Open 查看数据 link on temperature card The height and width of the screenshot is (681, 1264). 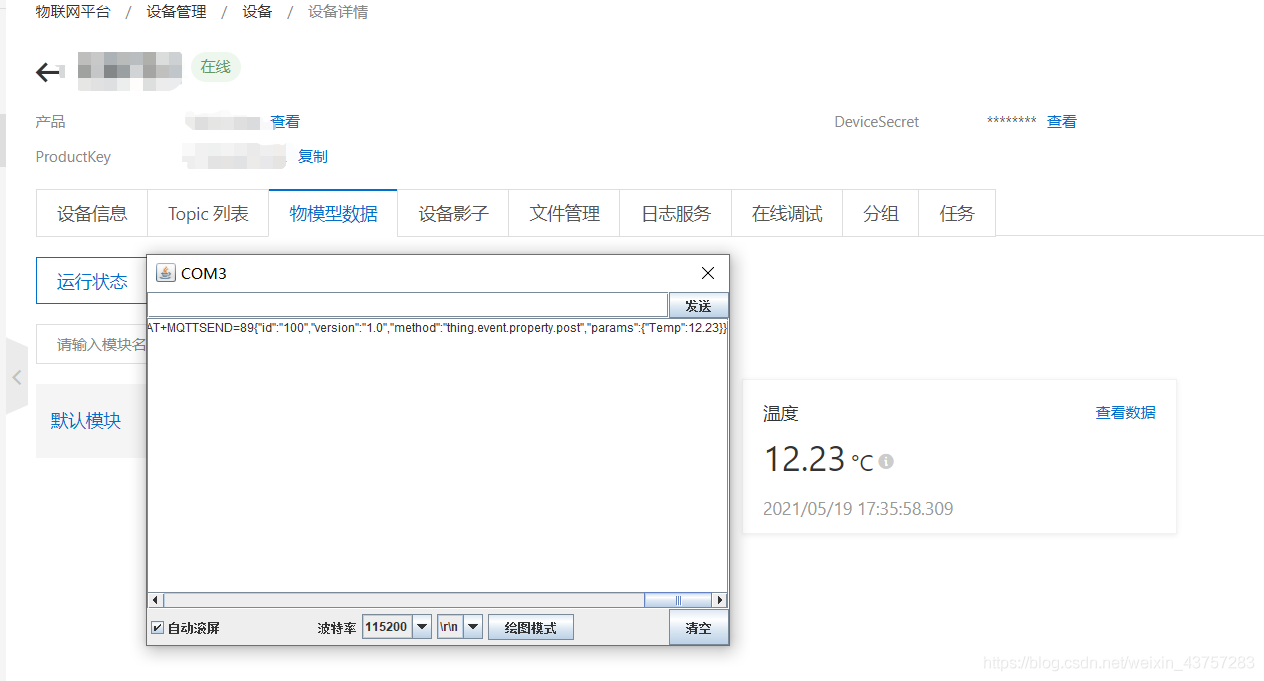1126,412
